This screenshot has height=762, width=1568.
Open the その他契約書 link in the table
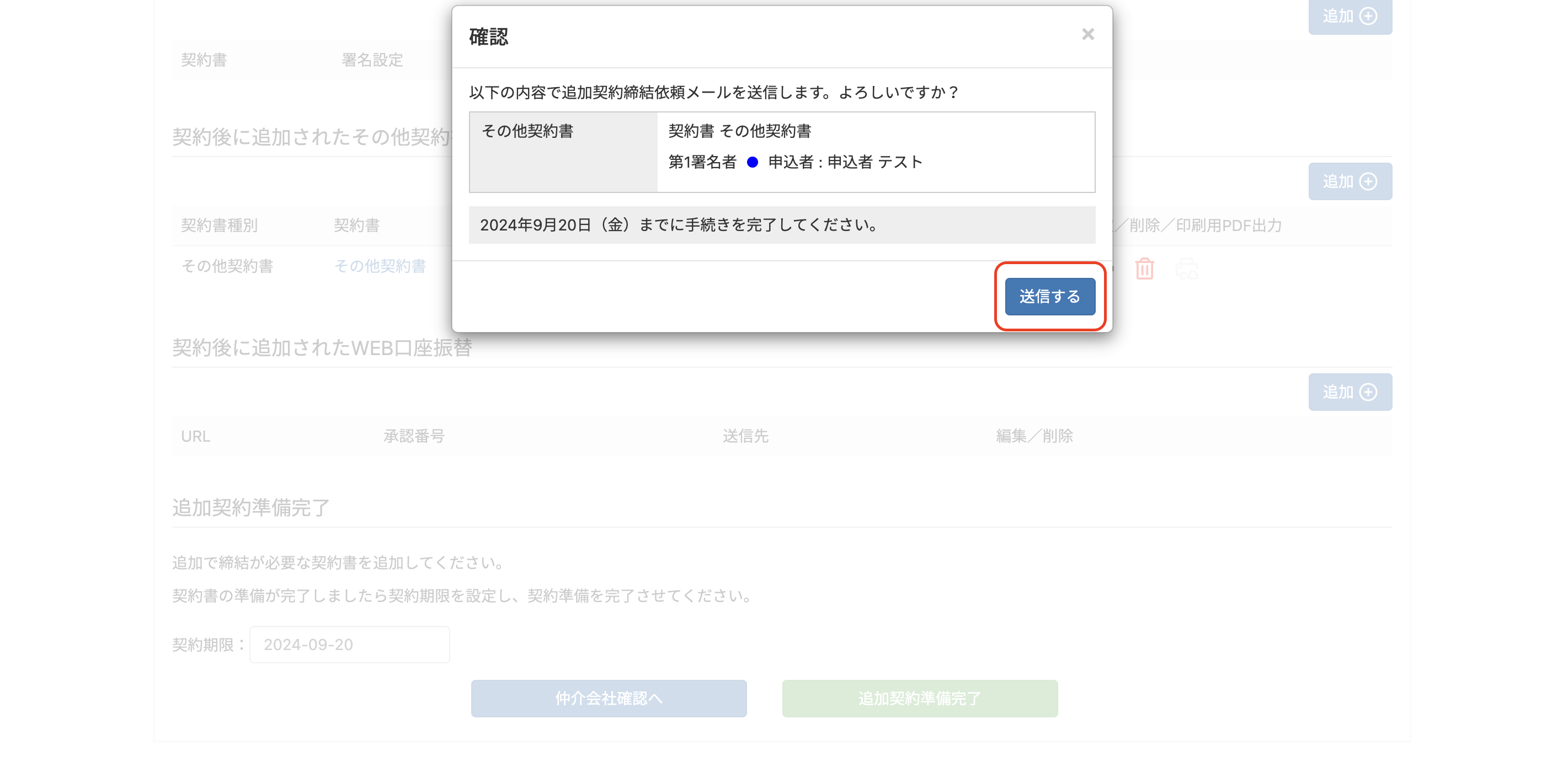[x=380, y=266]
